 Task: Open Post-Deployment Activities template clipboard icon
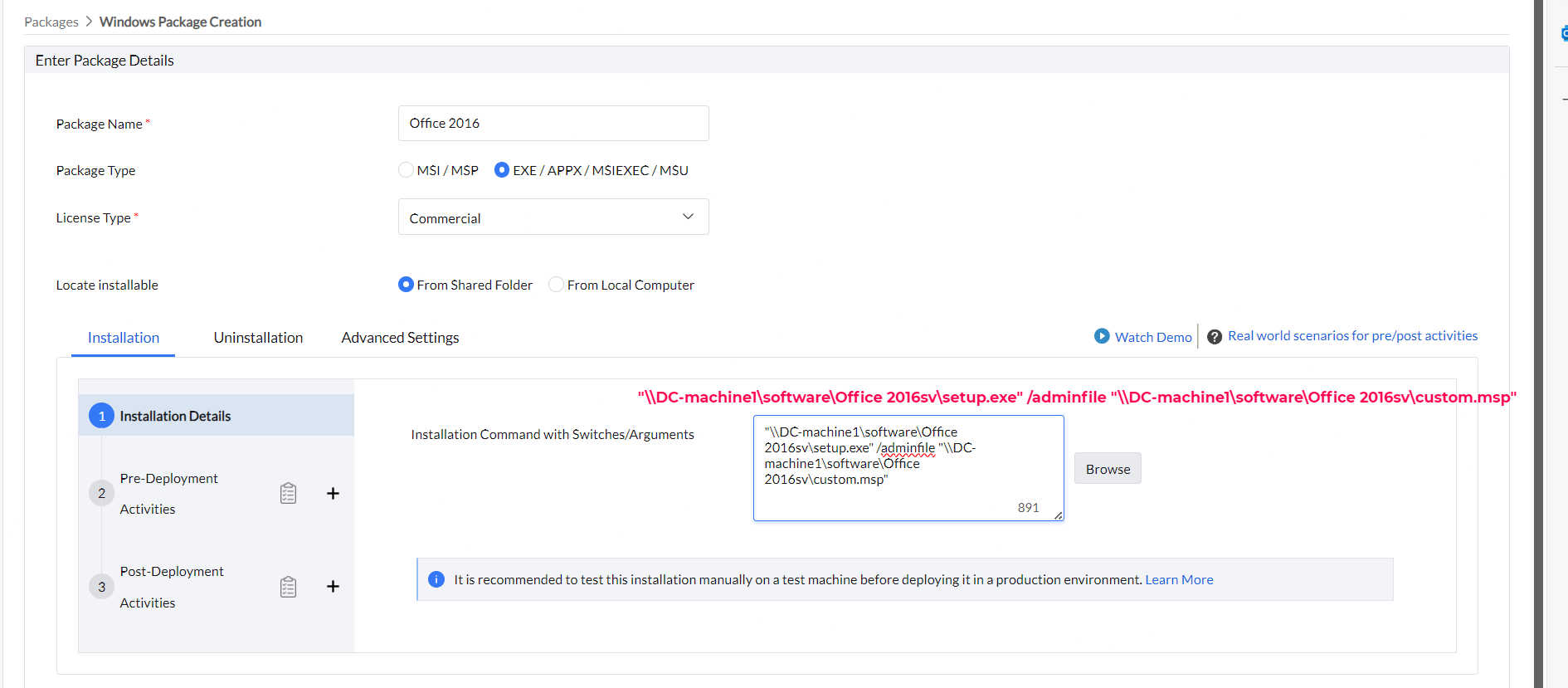(x=288, y=587)
